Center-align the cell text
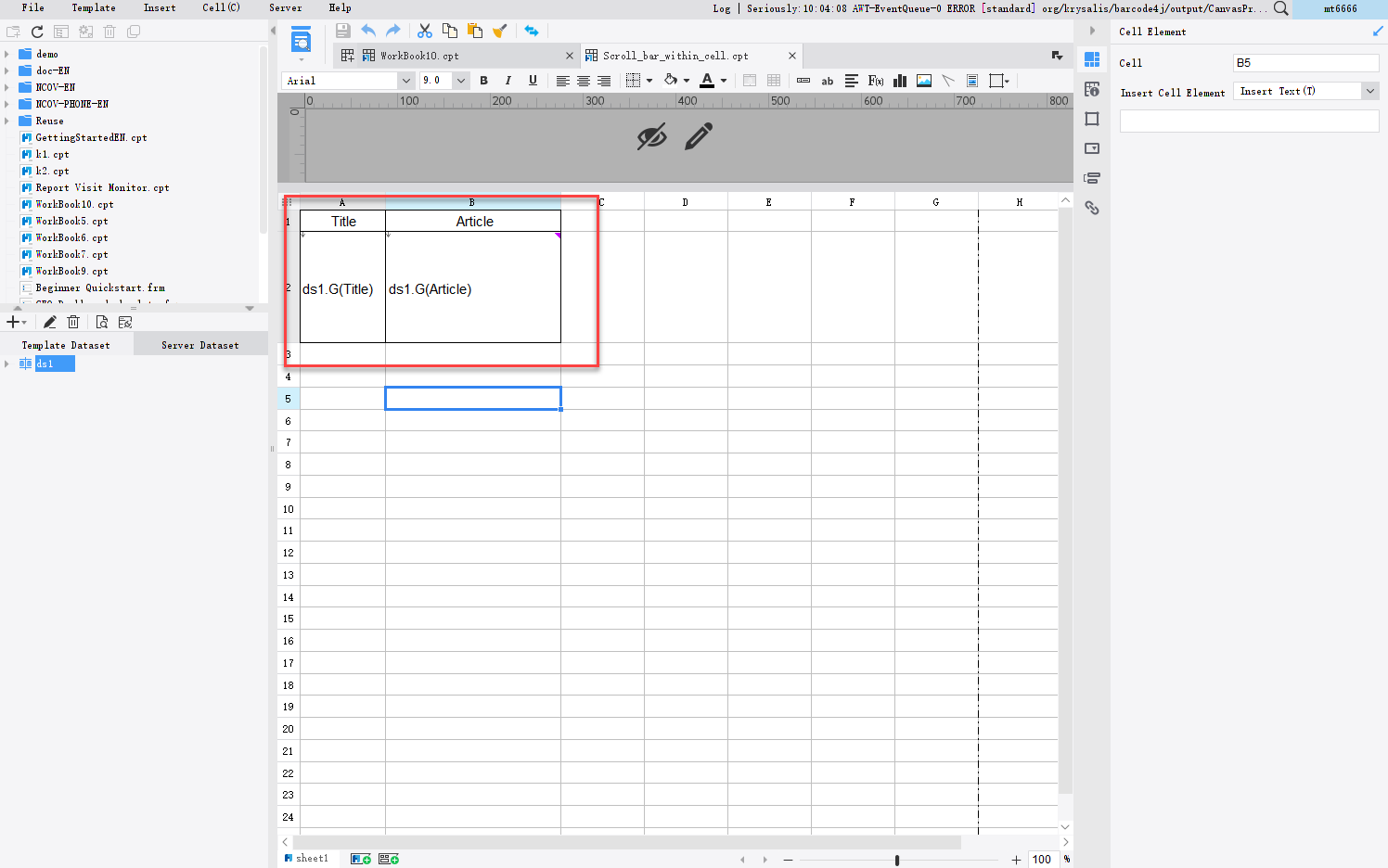 pos(584,81)
